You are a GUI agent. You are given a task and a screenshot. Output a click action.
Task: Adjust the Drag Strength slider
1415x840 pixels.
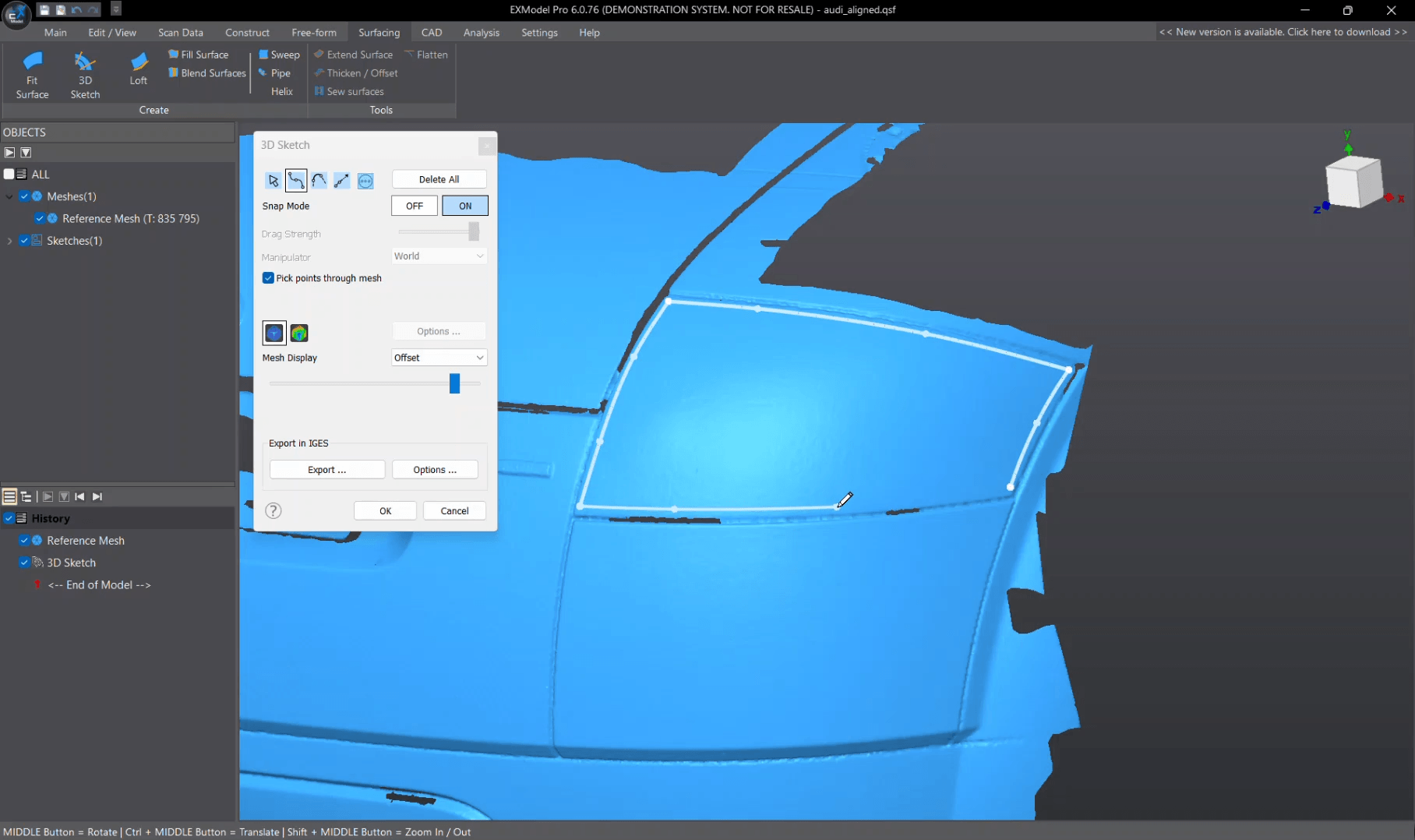(x=473, y=231)
